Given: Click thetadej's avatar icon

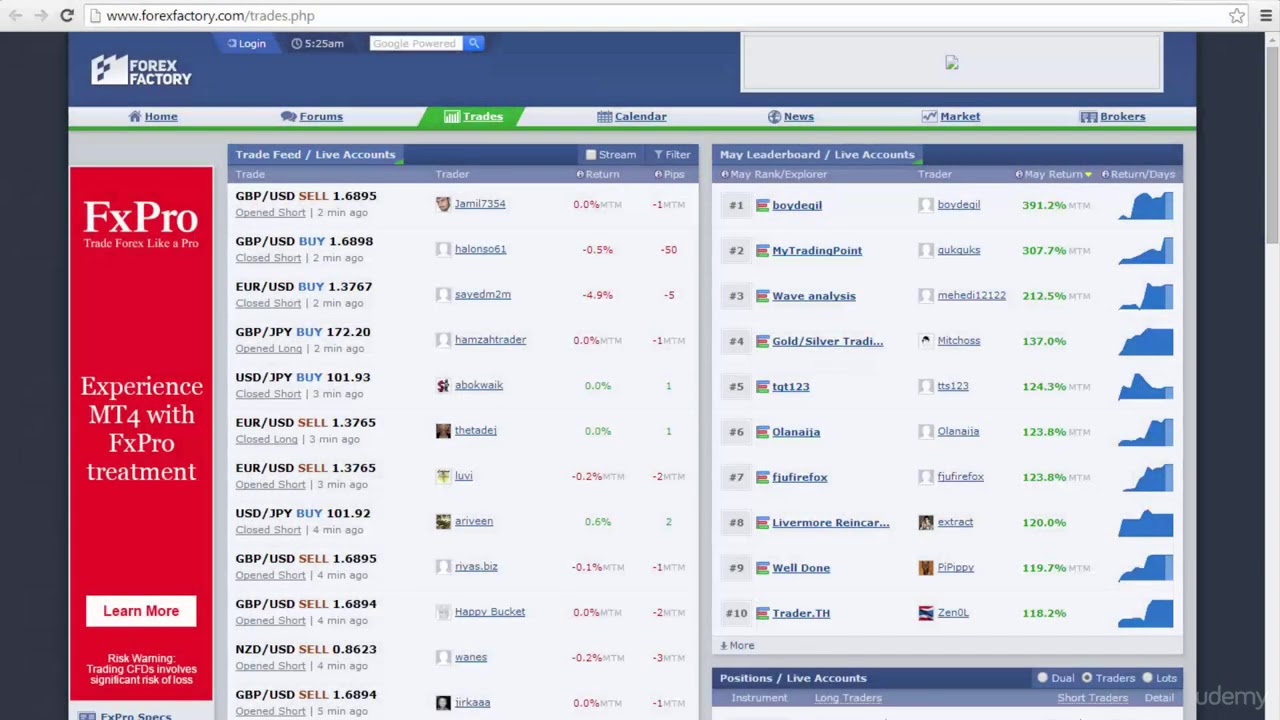Looking at the screenshot, I should click(x=443, y=431).
